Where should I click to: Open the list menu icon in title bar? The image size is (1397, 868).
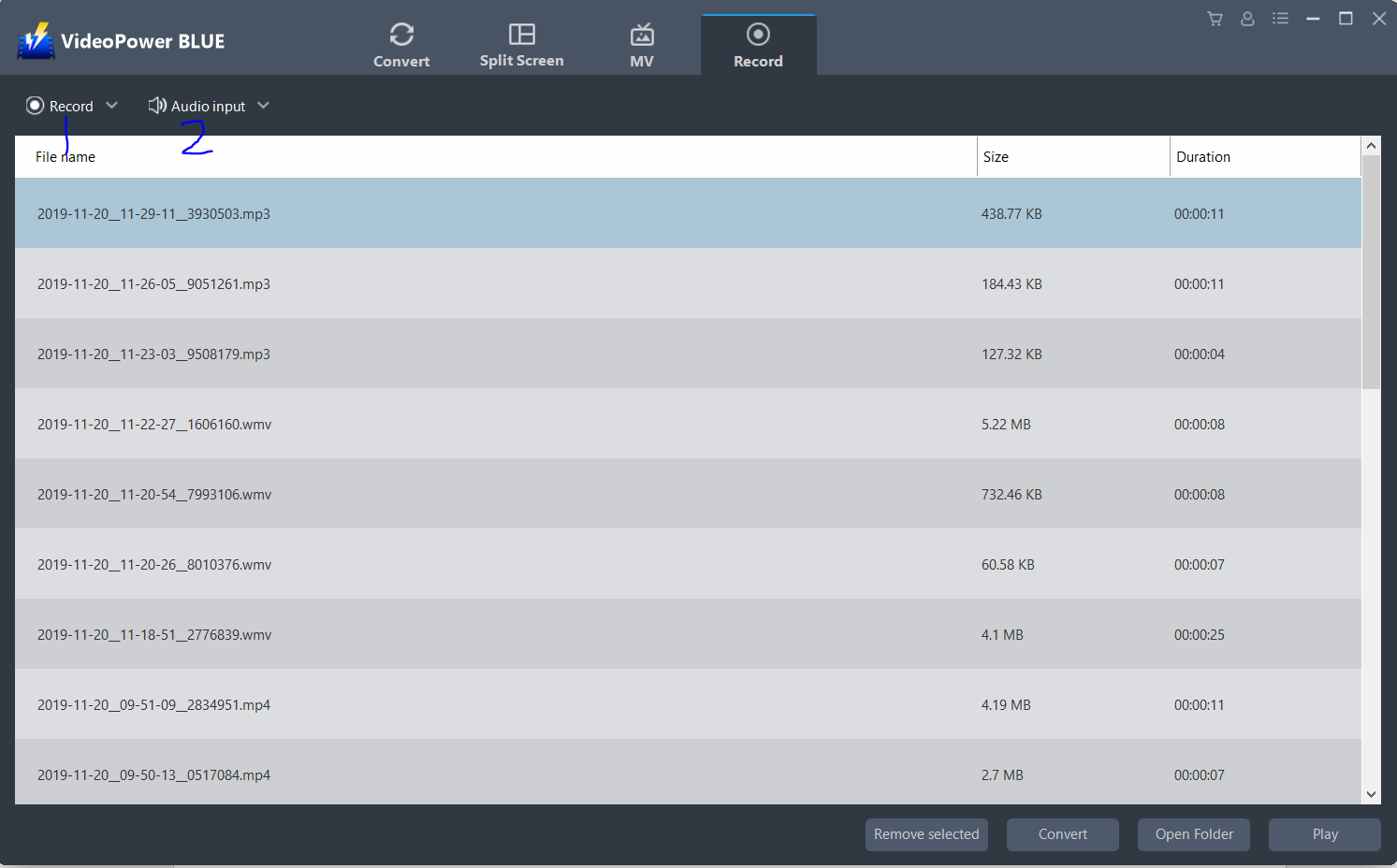pyautogui.click(x=1280, y=19)
